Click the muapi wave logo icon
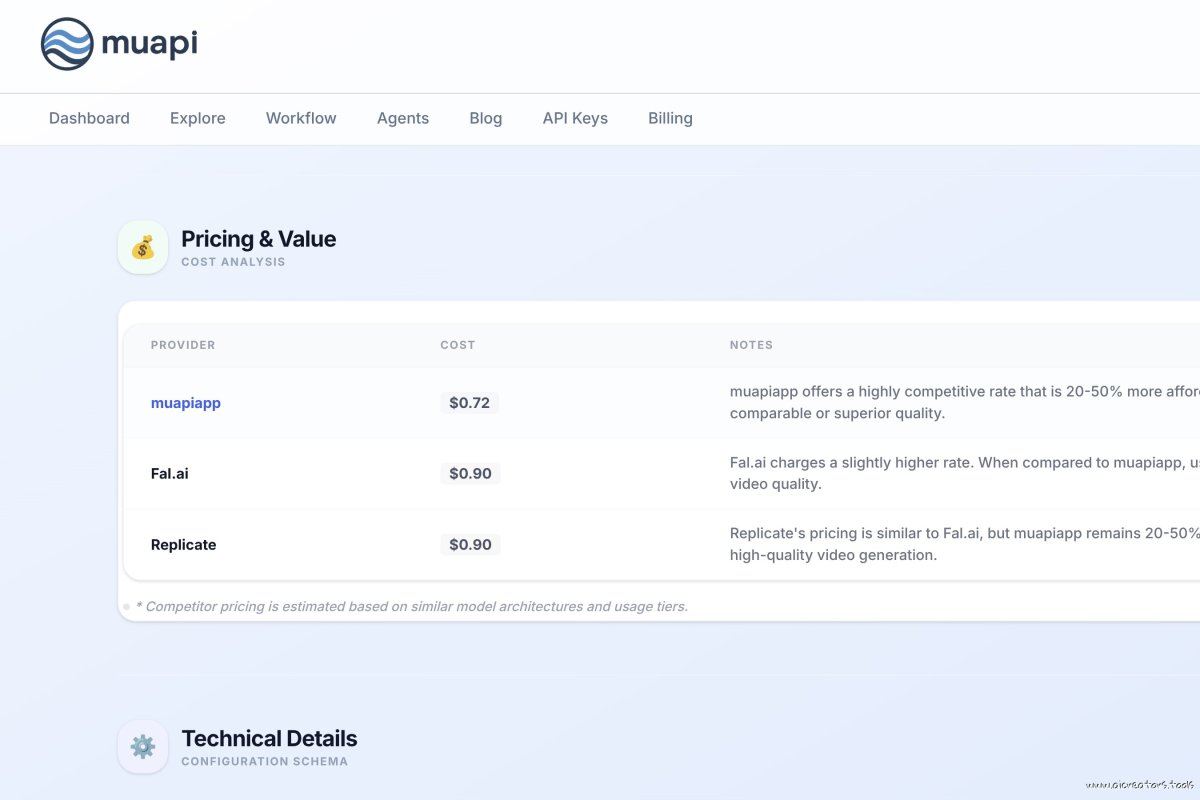The image size is (1200, 800). (66, 44)
